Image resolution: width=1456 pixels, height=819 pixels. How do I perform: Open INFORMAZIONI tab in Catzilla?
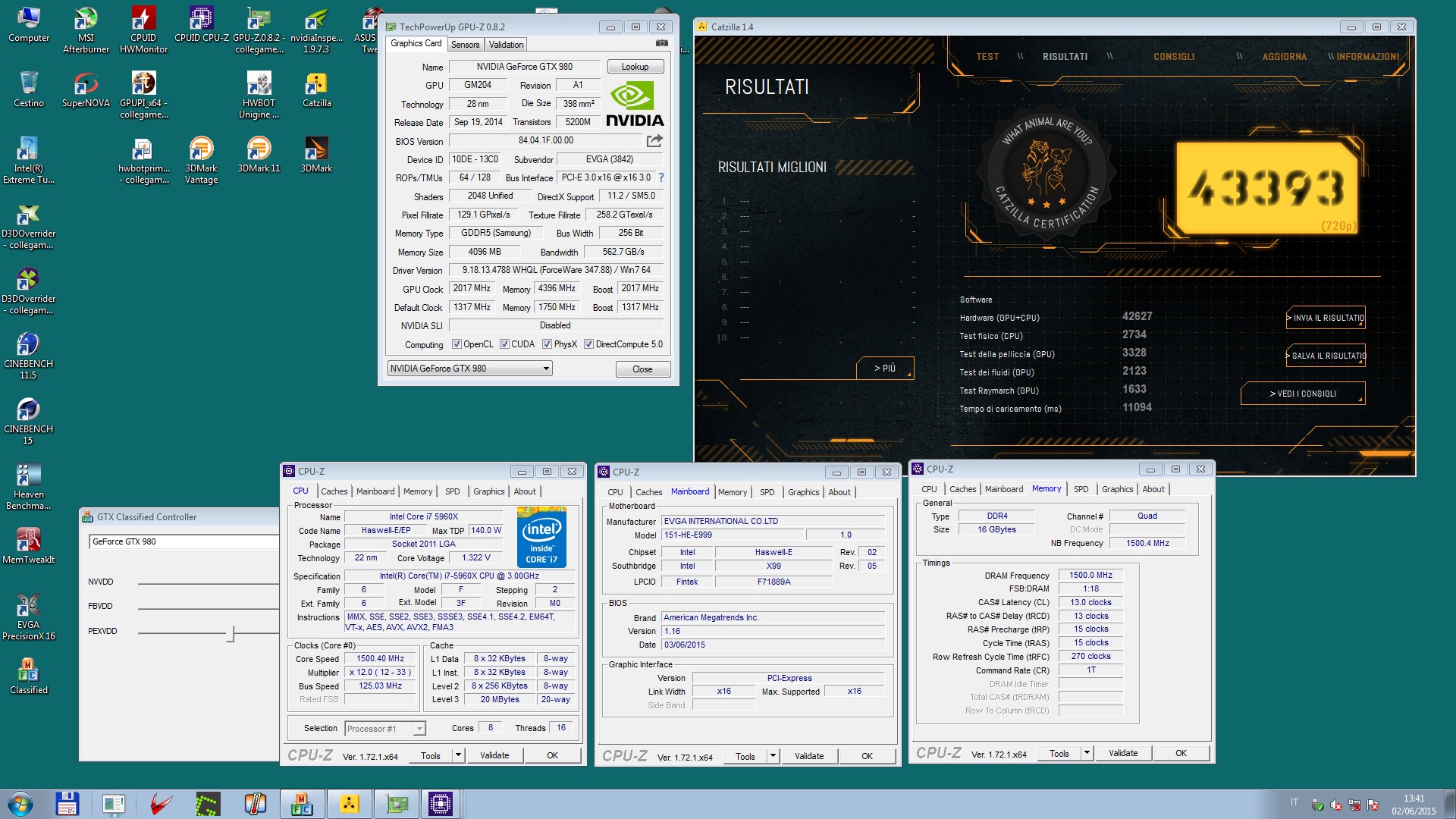[x=1367, y=57]
